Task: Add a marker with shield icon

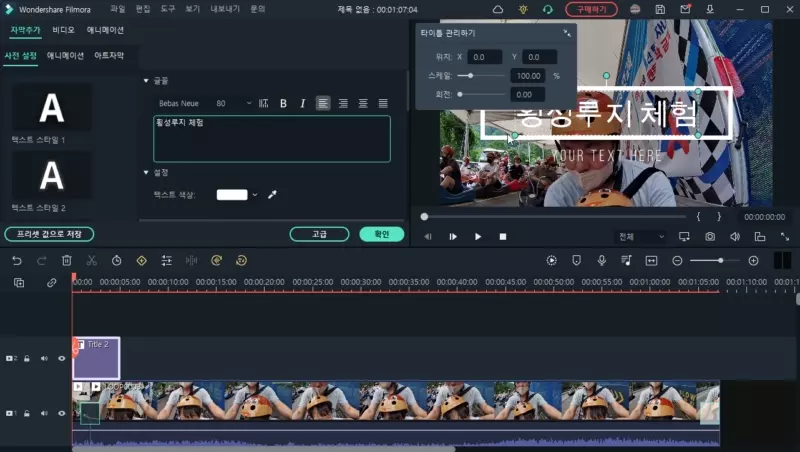Action: tap(577, 261)
